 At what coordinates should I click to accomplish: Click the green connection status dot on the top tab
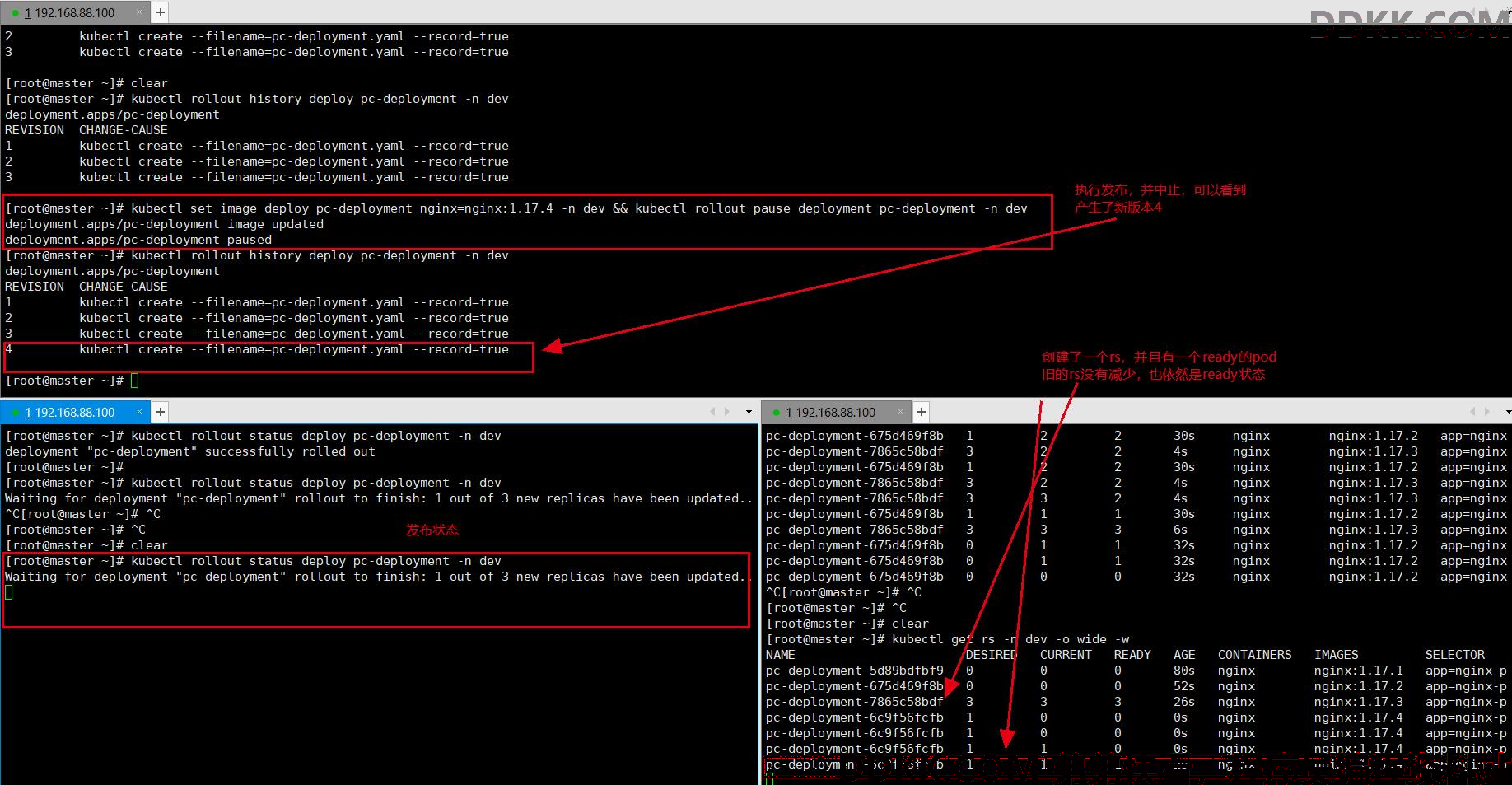pyautogui.click(x=16, y=13)
